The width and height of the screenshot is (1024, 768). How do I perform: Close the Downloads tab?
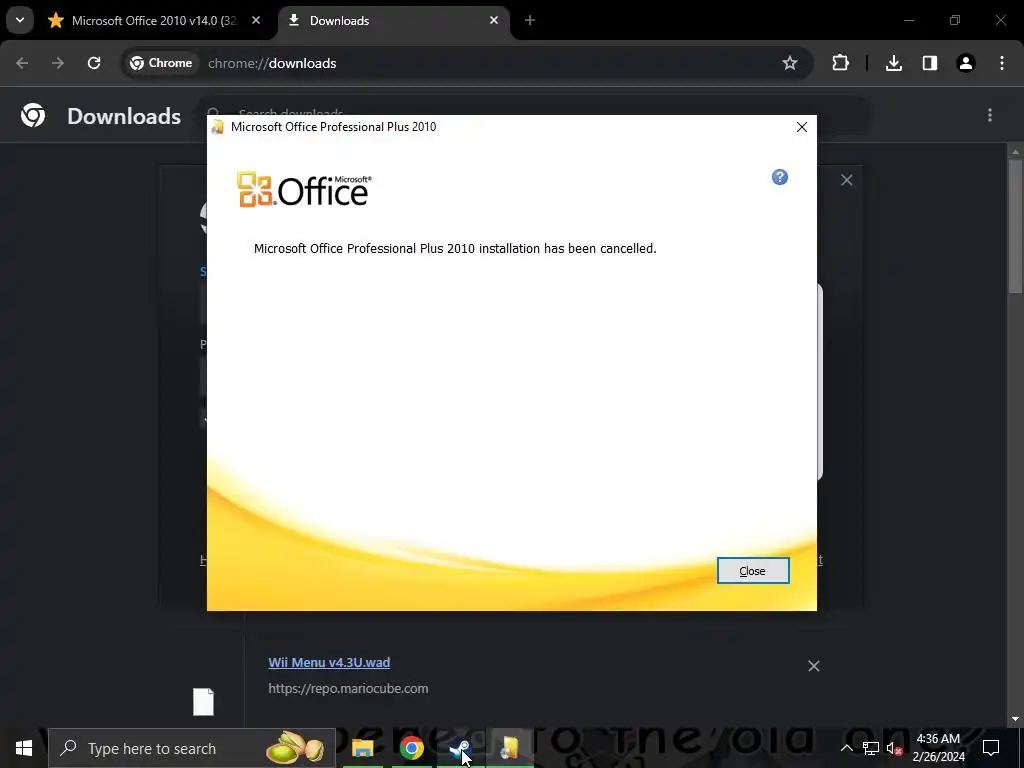tap(494, 21)
